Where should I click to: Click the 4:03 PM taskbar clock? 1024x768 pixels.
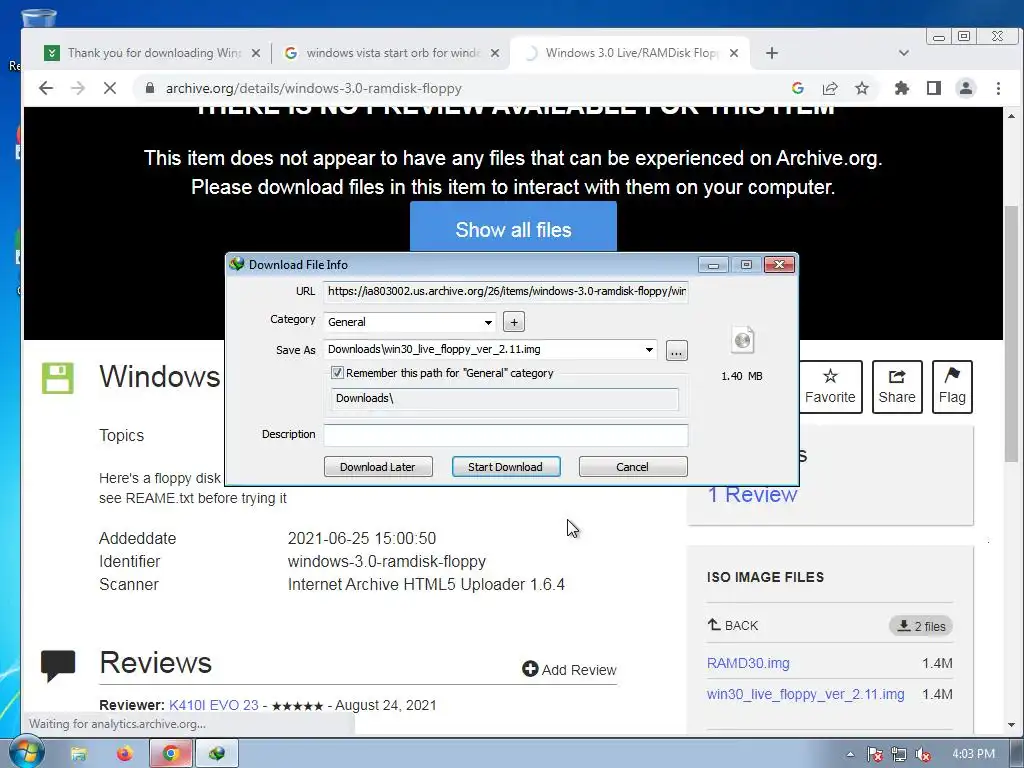pos(974,754)
